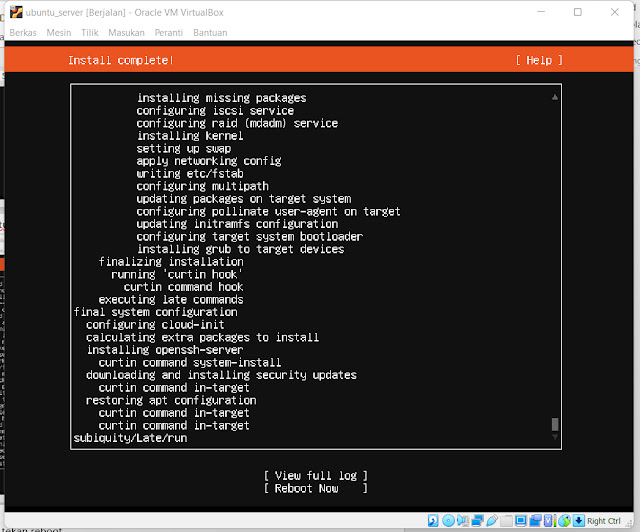Click 'installing grub to target devices' line
The height and width of the screenshot is (532, 640).
click(x=241, y=249)
